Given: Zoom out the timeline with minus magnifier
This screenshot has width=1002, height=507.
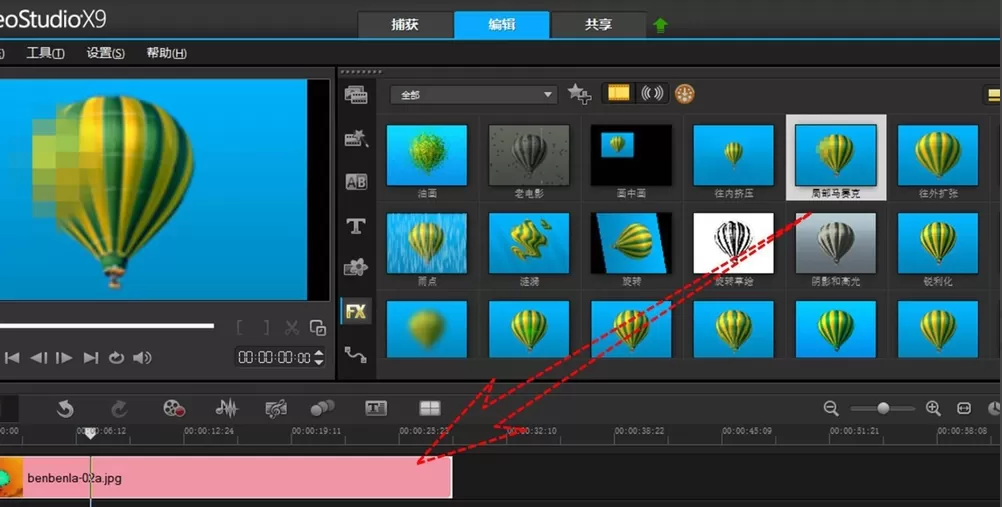Looking at the screenshot, I should [831, 408].
